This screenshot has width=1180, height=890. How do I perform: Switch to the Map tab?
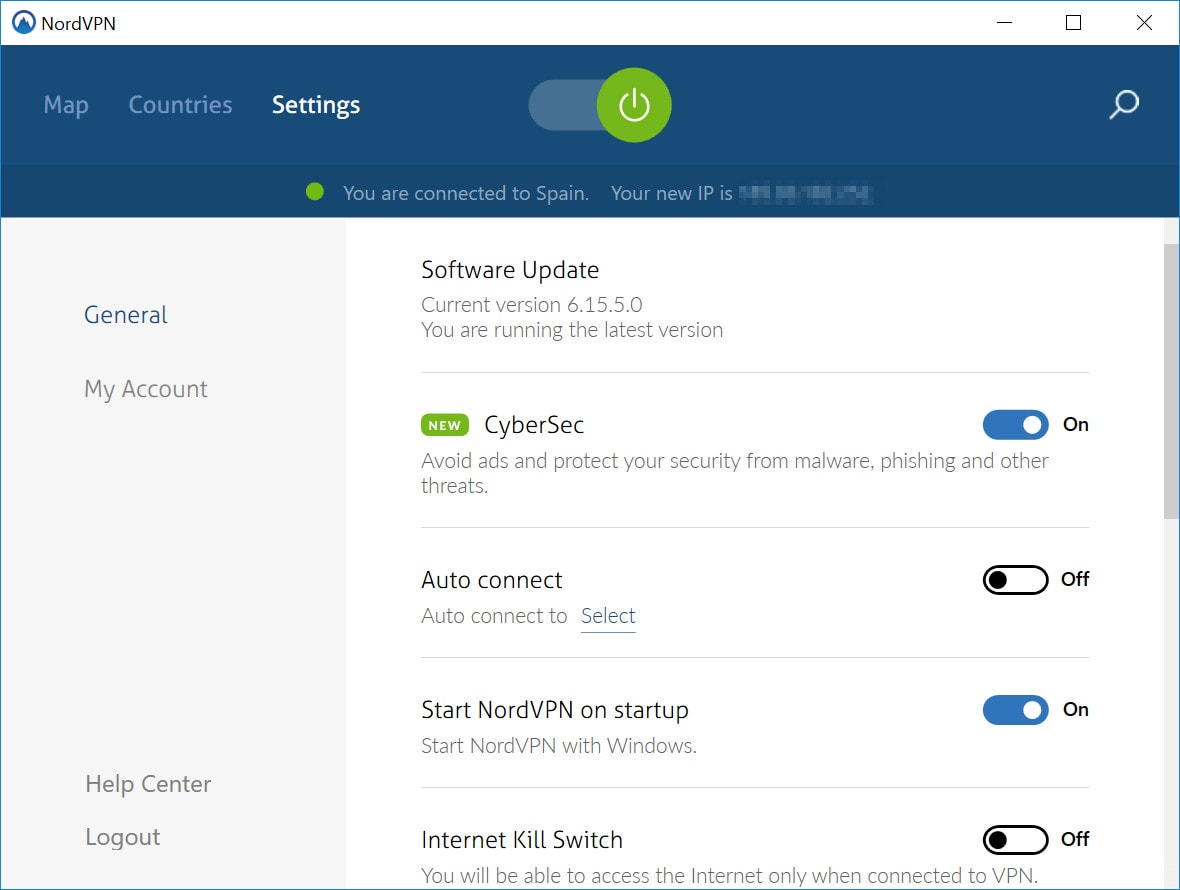point(66,105)
